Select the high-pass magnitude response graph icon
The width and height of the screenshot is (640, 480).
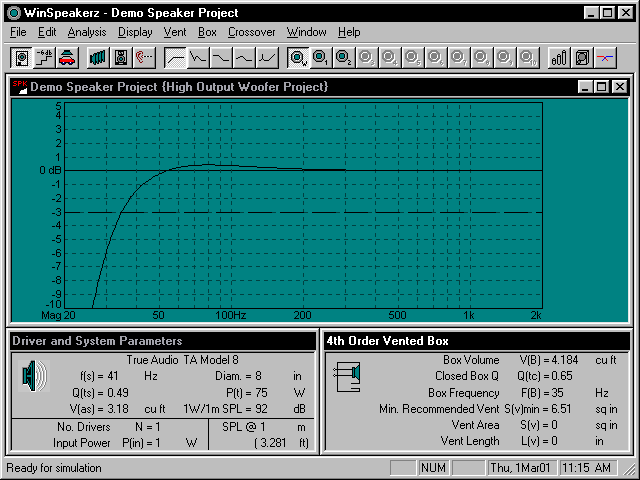click(175, 58)
